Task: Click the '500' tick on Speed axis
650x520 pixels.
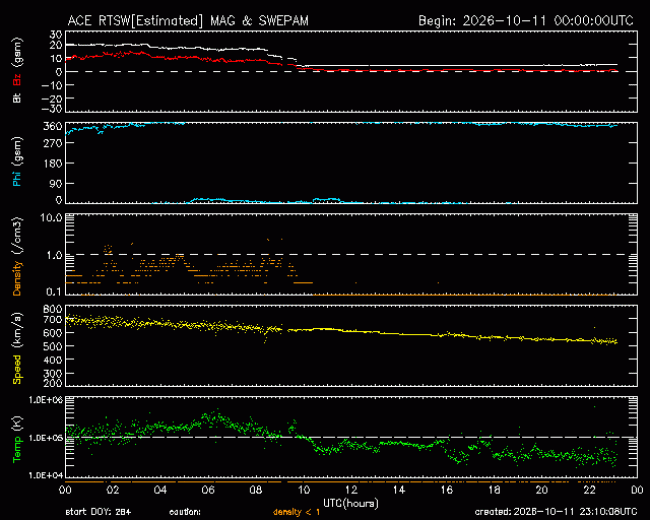Action: [x=53, y=346]
